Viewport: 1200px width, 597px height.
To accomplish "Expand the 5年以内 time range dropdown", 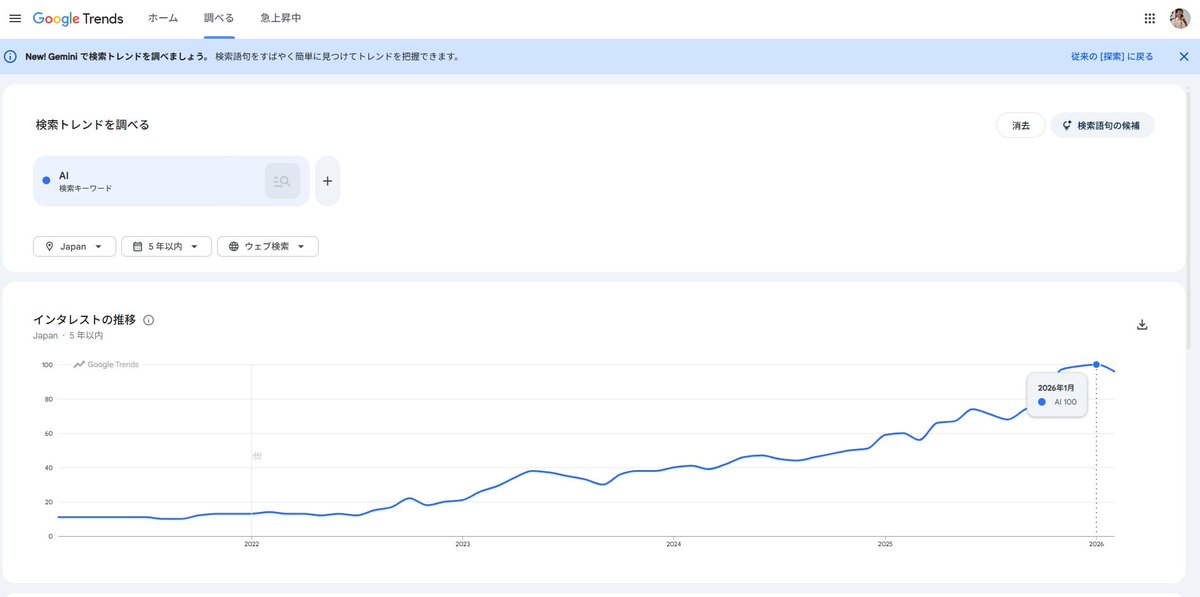I will (166, 246).
